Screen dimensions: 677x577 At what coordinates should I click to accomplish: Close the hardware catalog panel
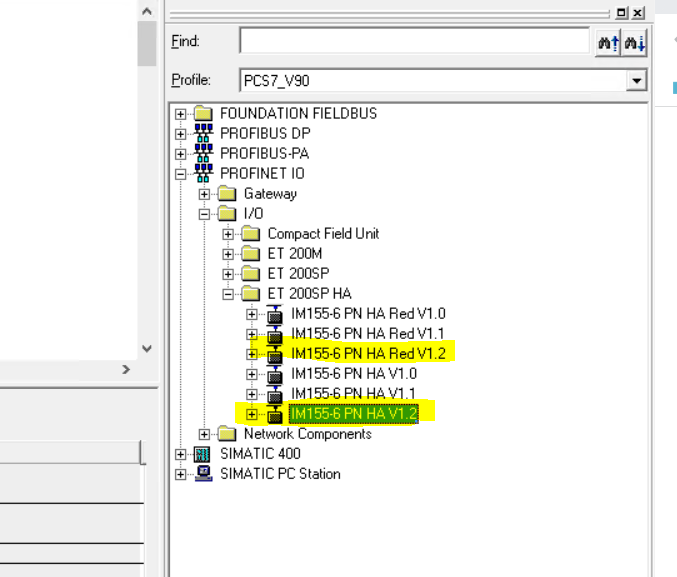click(638, 13)
